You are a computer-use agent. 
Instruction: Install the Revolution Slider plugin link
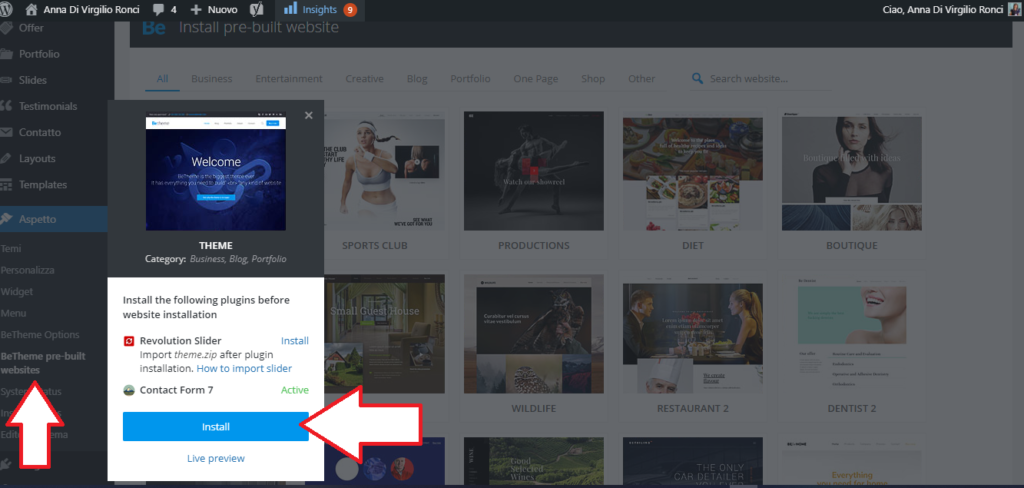tap(295, 340)
